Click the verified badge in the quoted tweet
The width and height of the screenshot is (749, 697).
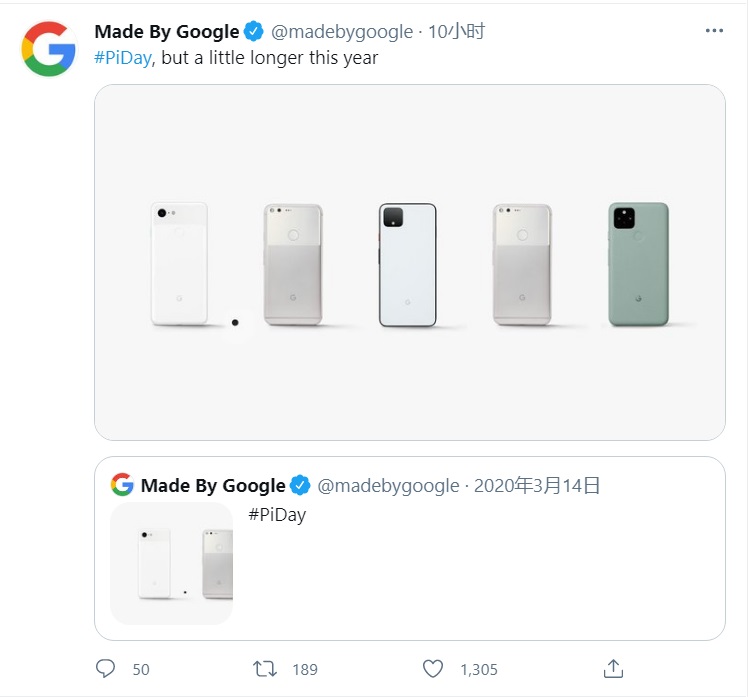tap(300, 486)
